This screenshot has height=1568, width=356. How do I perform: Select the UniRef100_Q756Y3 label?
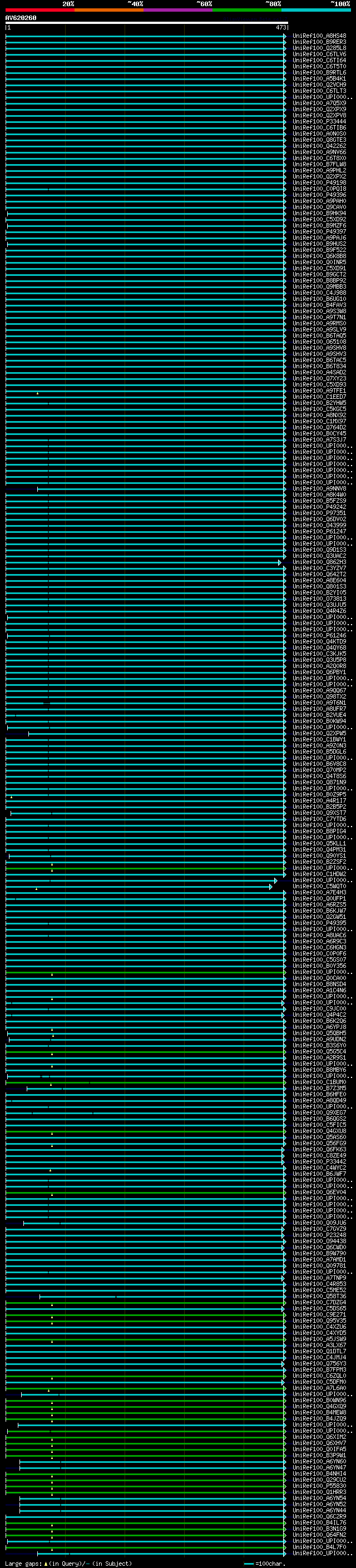pos(319,1364)
